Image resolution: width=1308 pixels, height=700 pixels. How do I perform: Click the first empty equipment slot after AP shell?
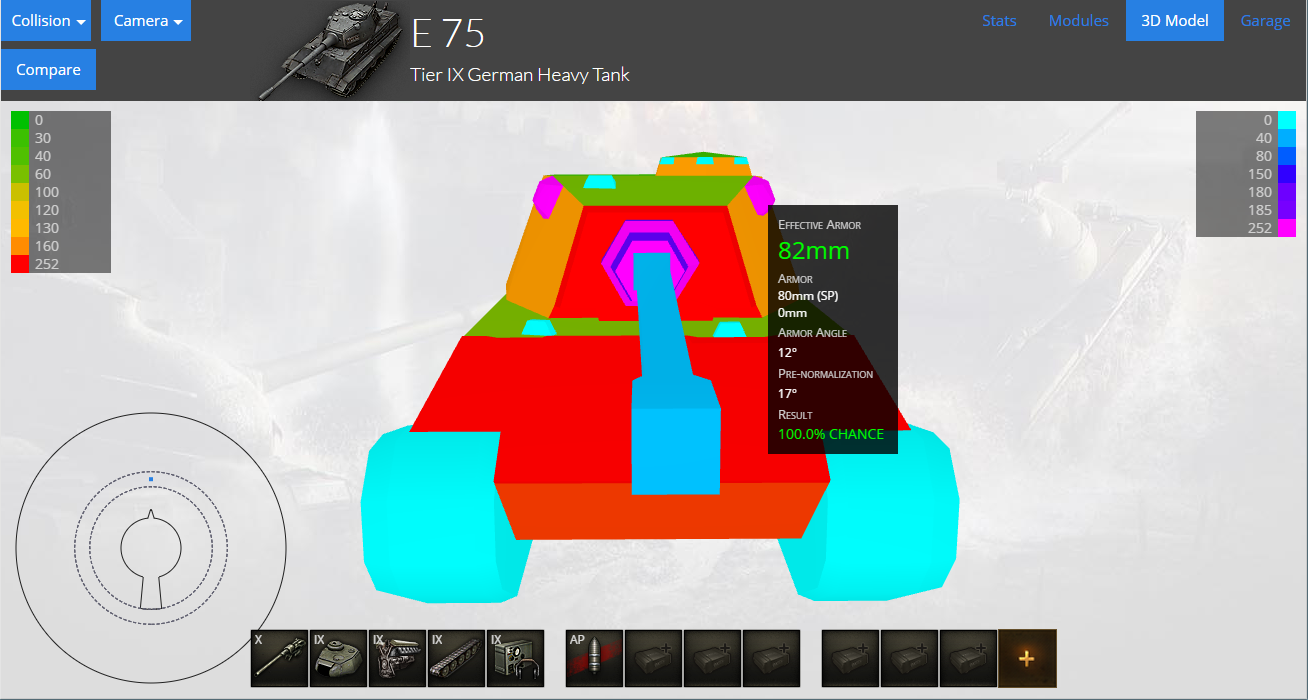click(653, 658)
